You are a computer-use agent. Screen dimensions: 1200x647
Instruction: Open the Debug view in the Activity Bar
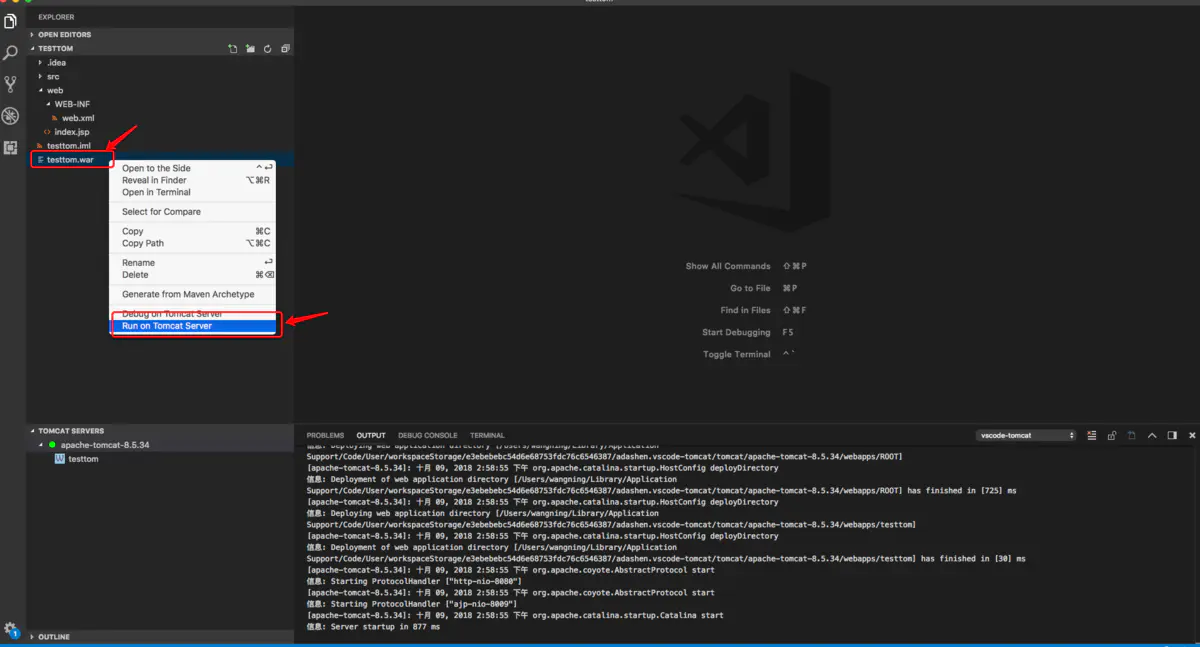[10, 116]
